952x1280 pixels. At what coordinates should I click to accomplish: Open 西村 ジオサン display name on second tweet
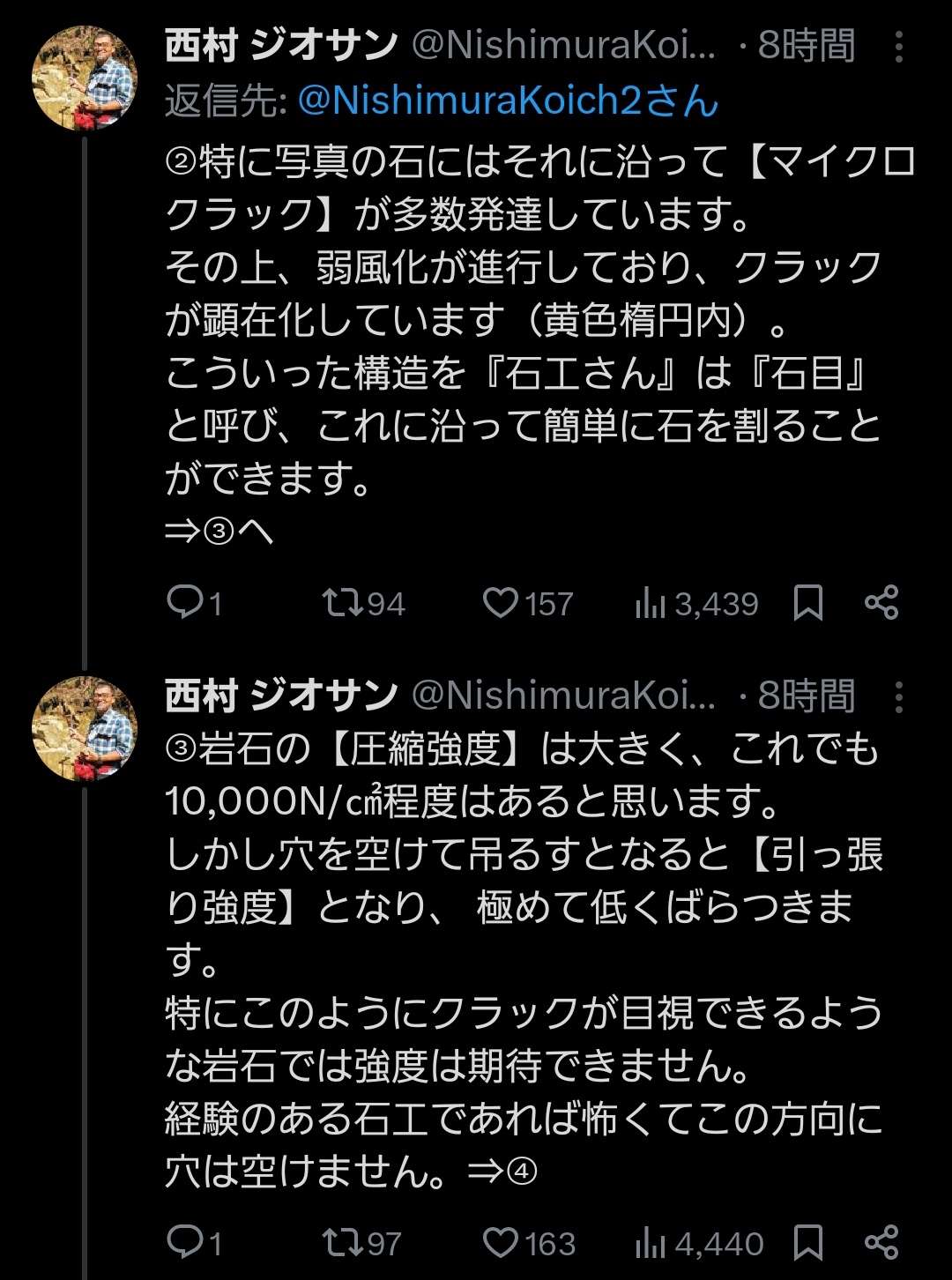[281, 696]
